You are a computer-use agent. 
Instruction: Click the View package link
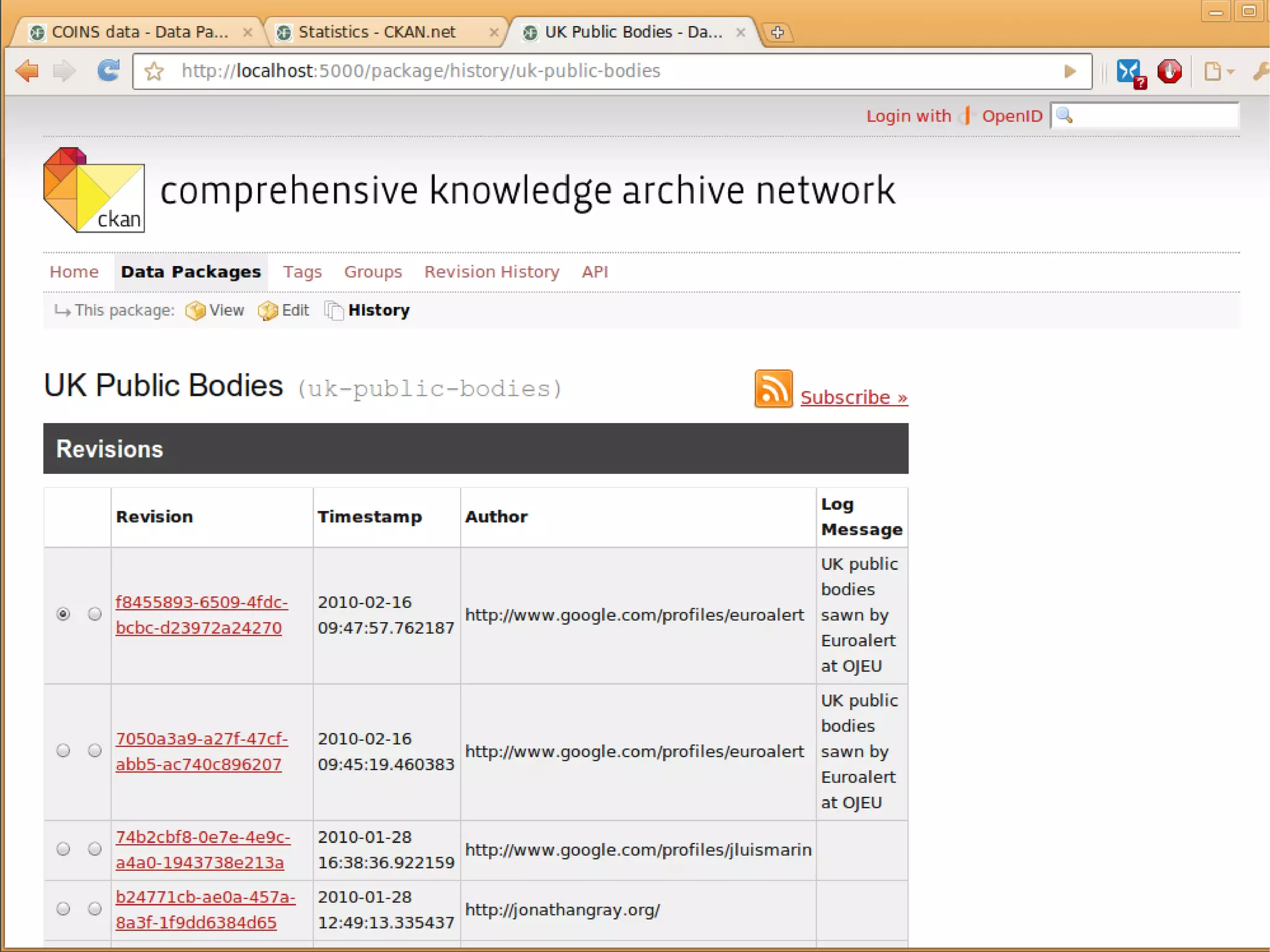coord(226,310)
